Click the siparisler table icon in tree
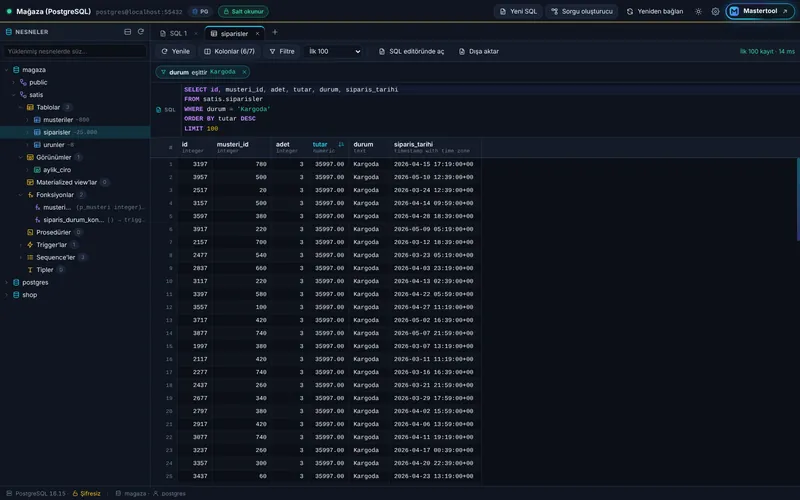Screen dimensions: 800x500 pos(37,132)
